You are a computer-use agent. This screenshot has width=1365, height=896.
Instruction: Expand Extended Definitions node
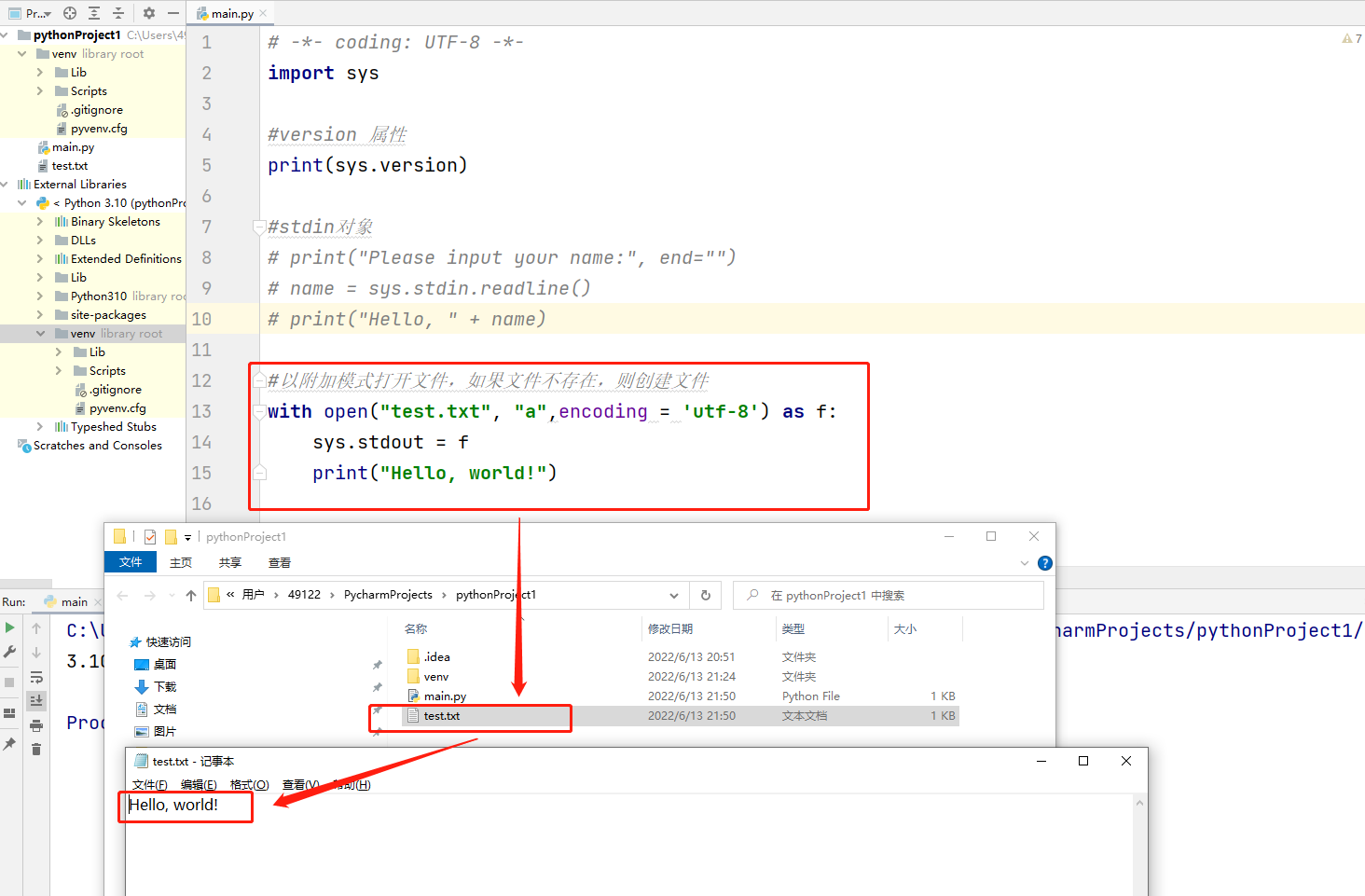coord(40,259)
